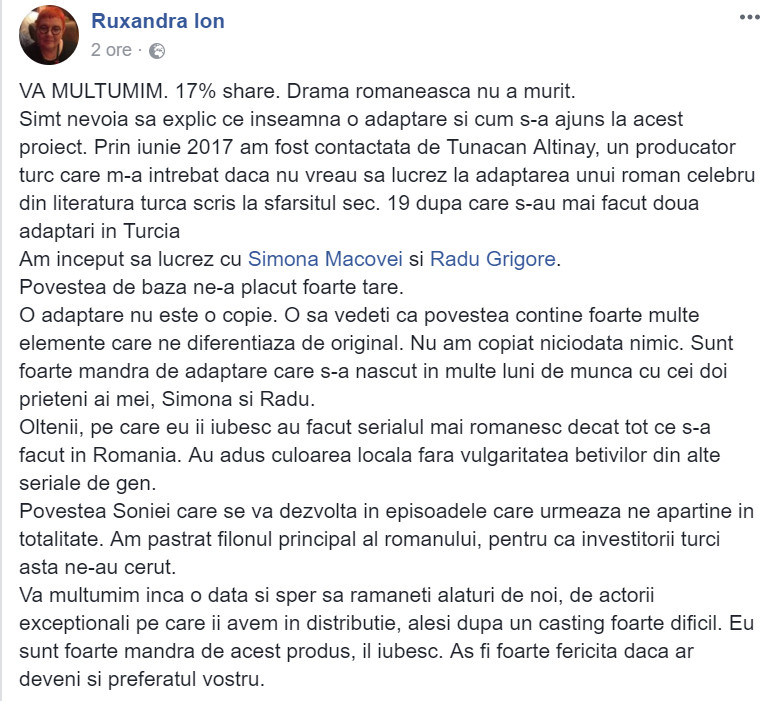Click the 'adaptari in Turcia' line
Image resolution: width=766 pixels, height=701 pixels.
100,231
